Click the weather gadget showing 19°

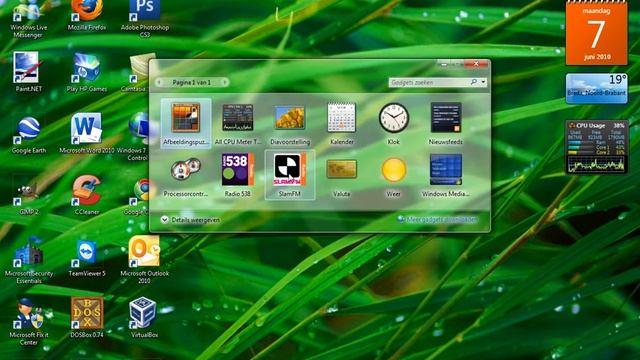596,88
